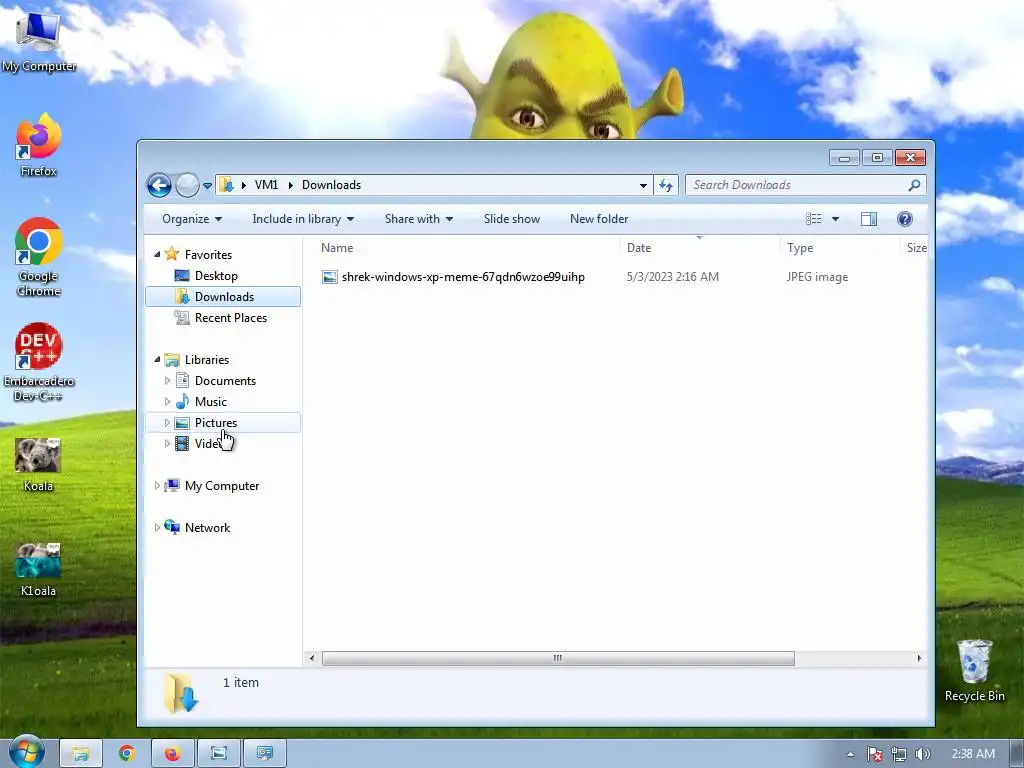Select the K1oala image on desktop
Viewport: 1024px width, 768px height.
[x=38, y=569]
